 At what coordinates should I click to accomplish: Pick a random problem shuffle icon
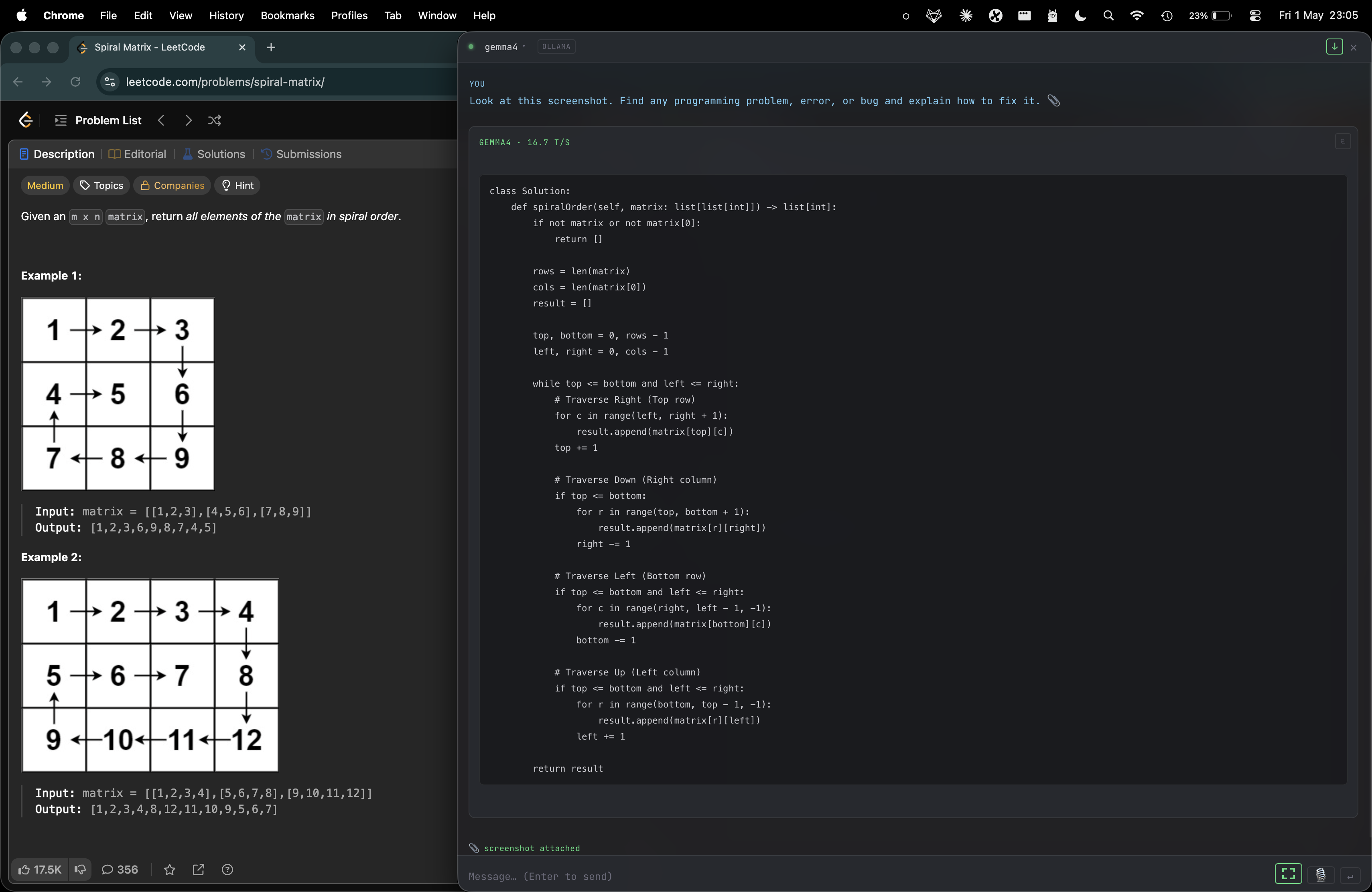[215, 120]
